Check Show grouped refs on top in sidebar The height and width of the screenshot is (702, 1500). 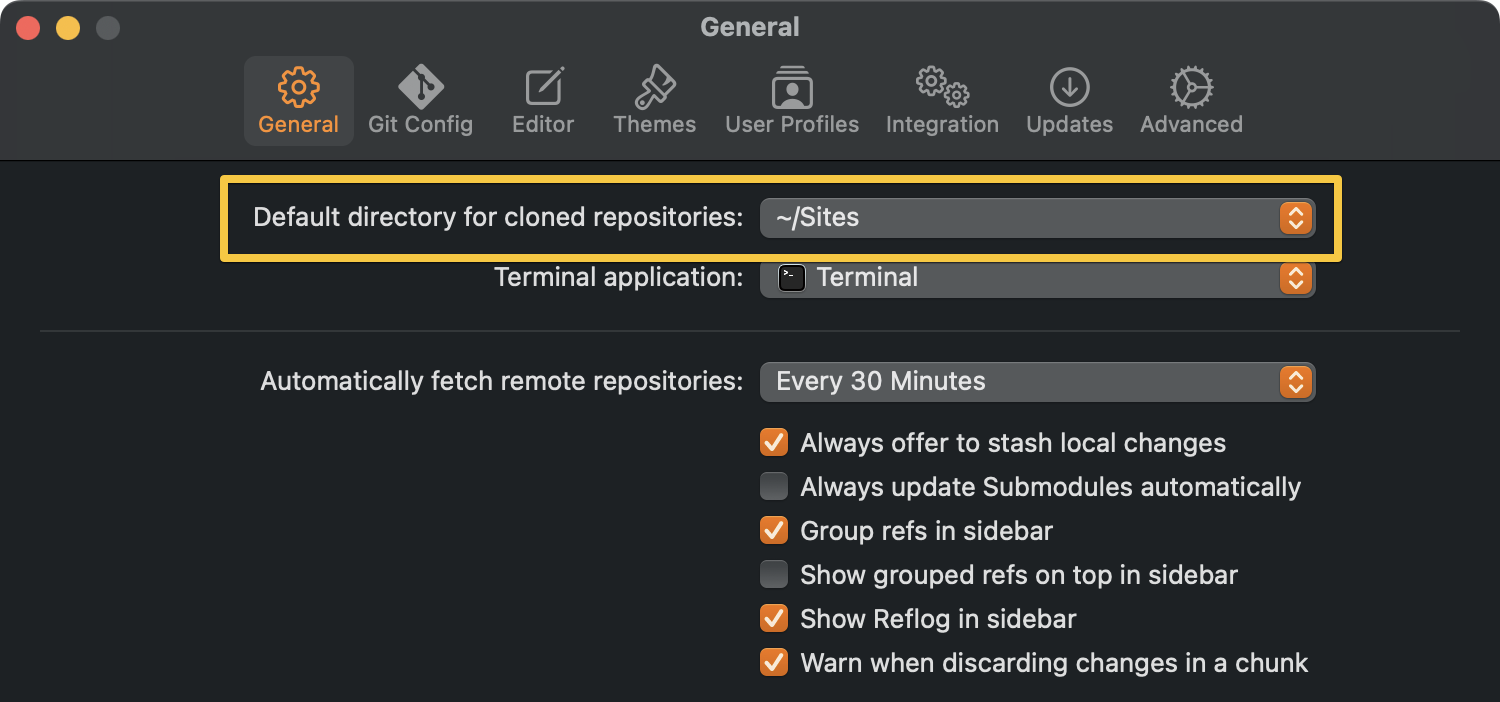tap(773, 575)
